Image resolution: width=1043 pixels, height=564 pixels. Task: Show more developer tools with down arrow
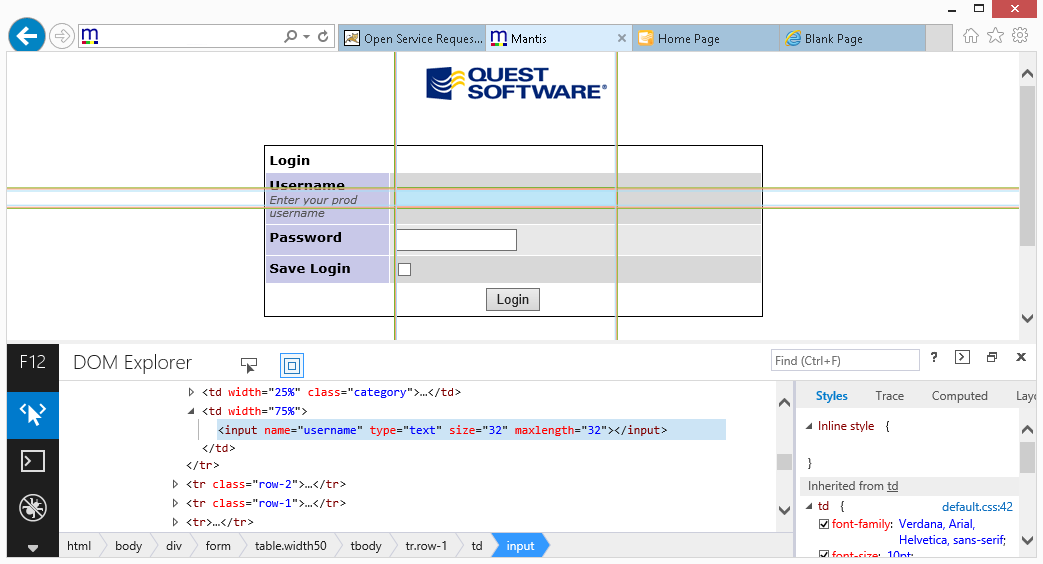pos(33,548)
